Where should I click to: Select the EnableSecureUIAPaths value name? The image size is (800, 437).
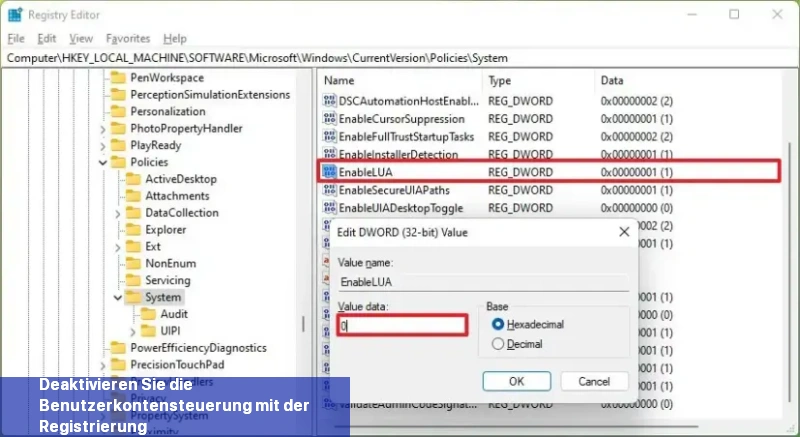[x=394, y=190]
